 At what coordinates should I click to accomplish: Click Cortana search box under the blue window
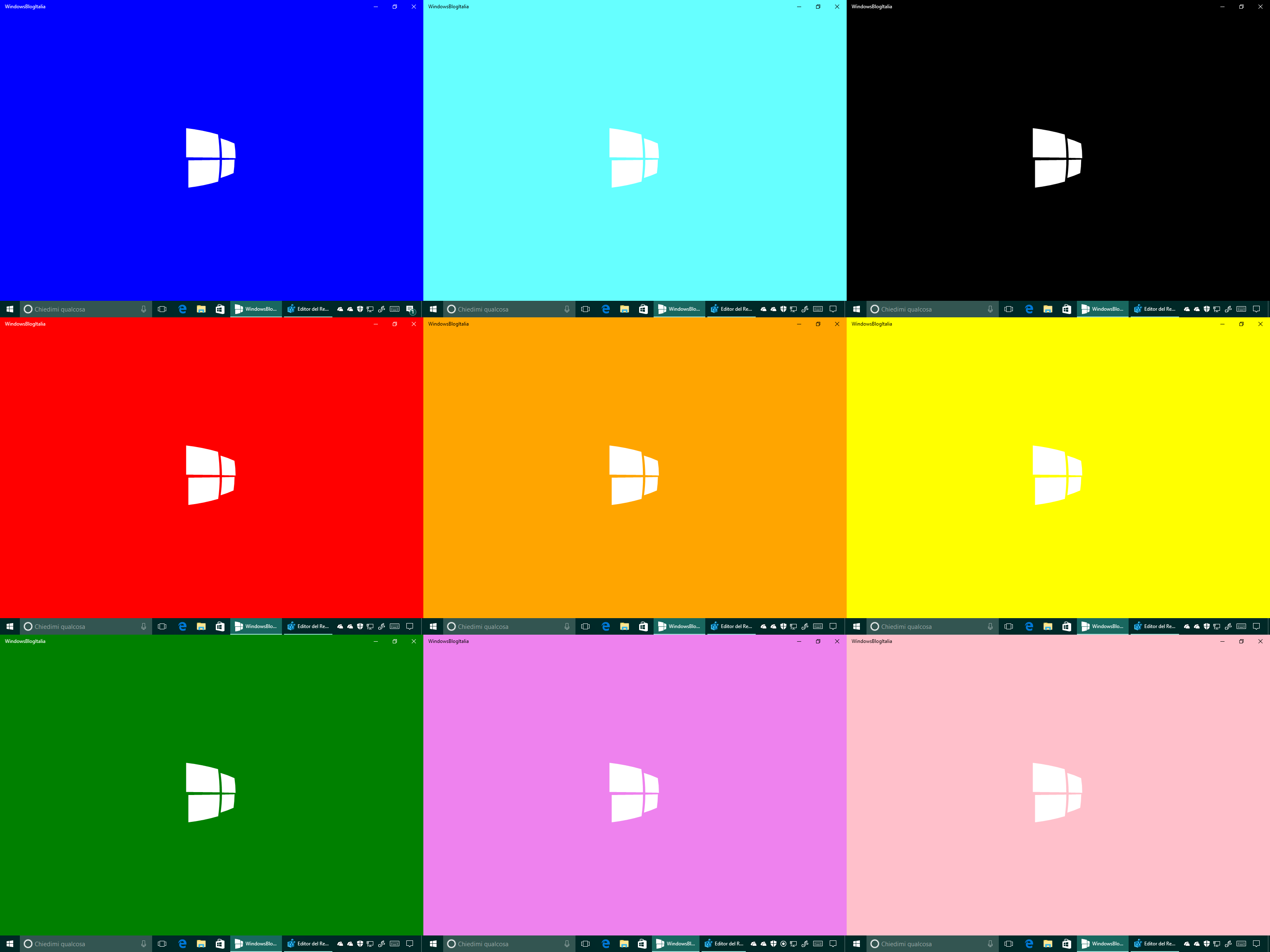[x=86, y=309]
